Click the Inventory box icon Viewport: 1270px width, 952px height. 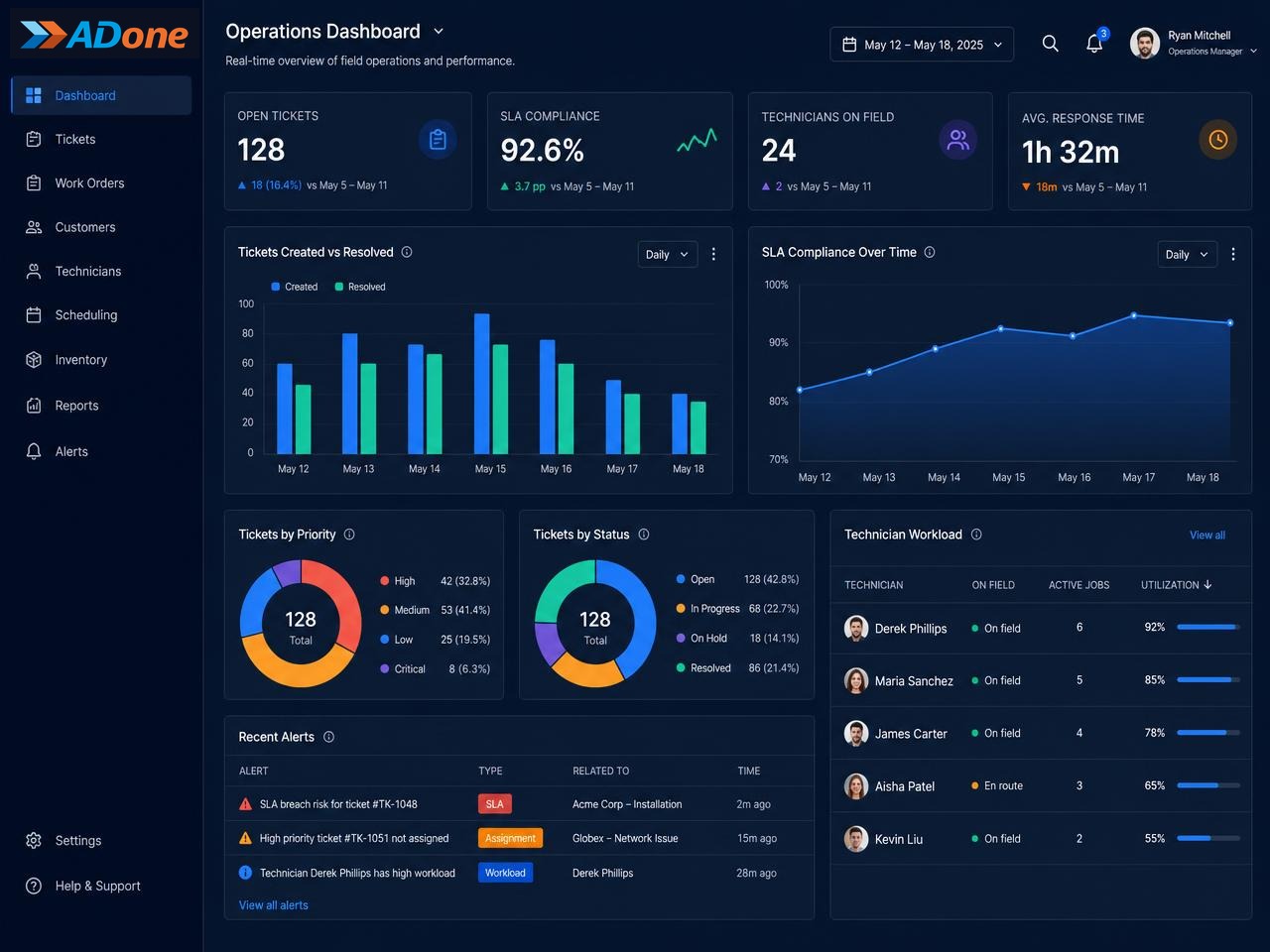point(34,360)
